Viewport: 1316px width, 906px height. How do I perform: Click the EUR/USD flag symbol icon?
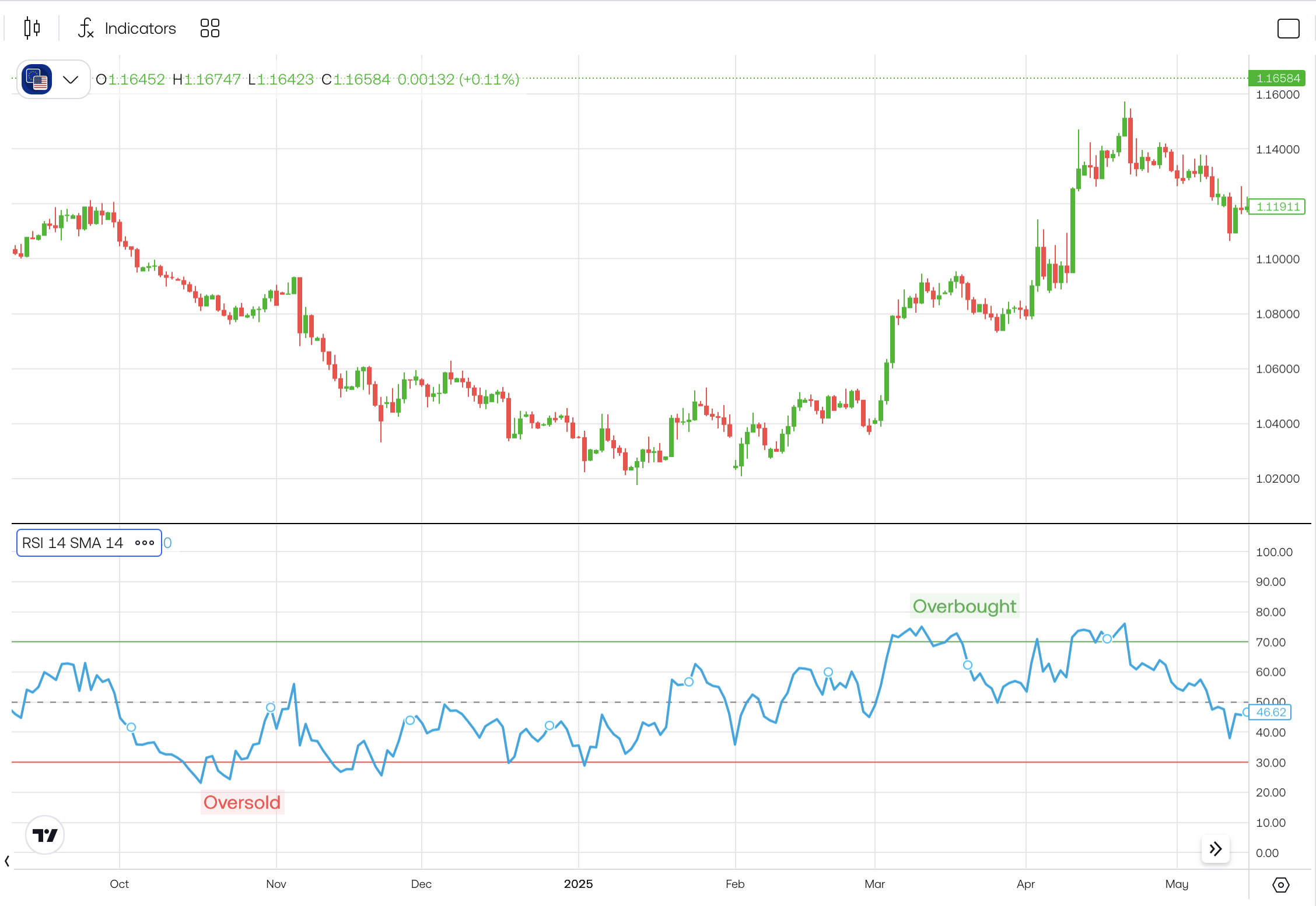pyautogui.click(x=36, y=79)
